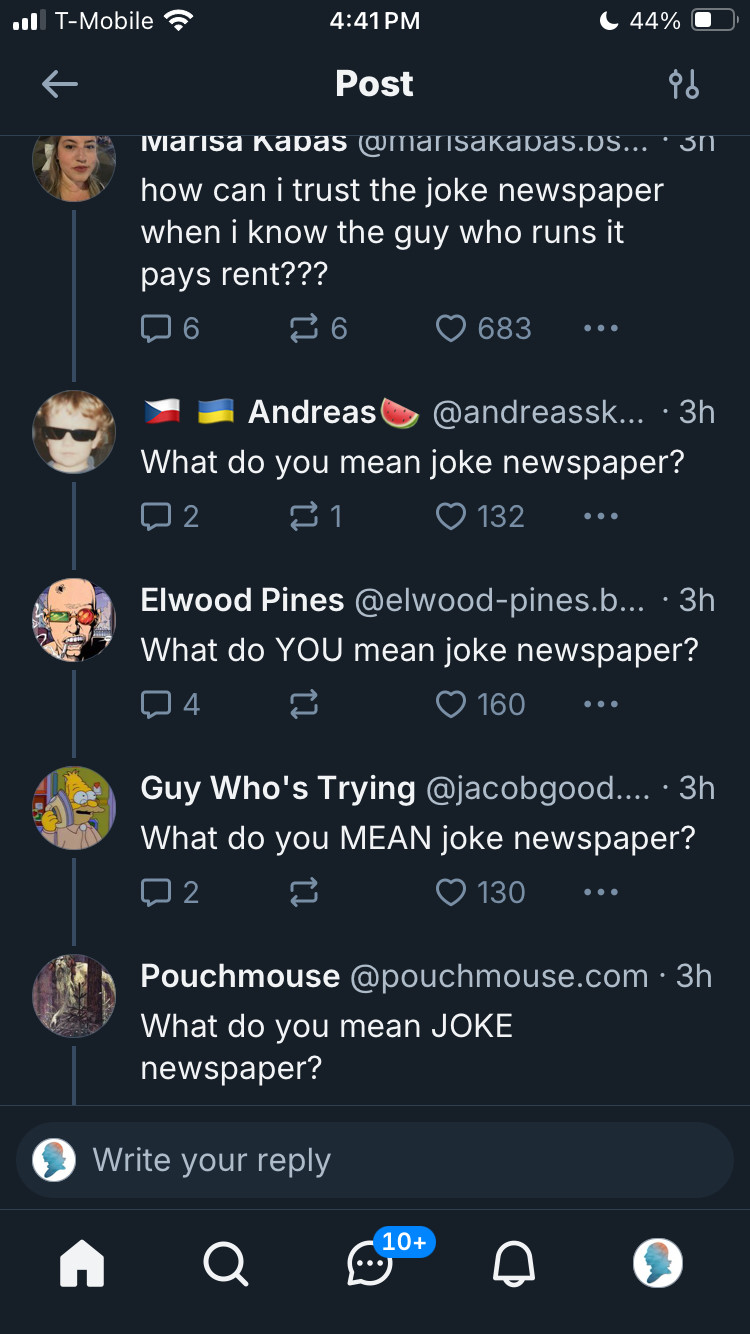
Task: Repost Elwood Pines's reply
Action: 304,704
